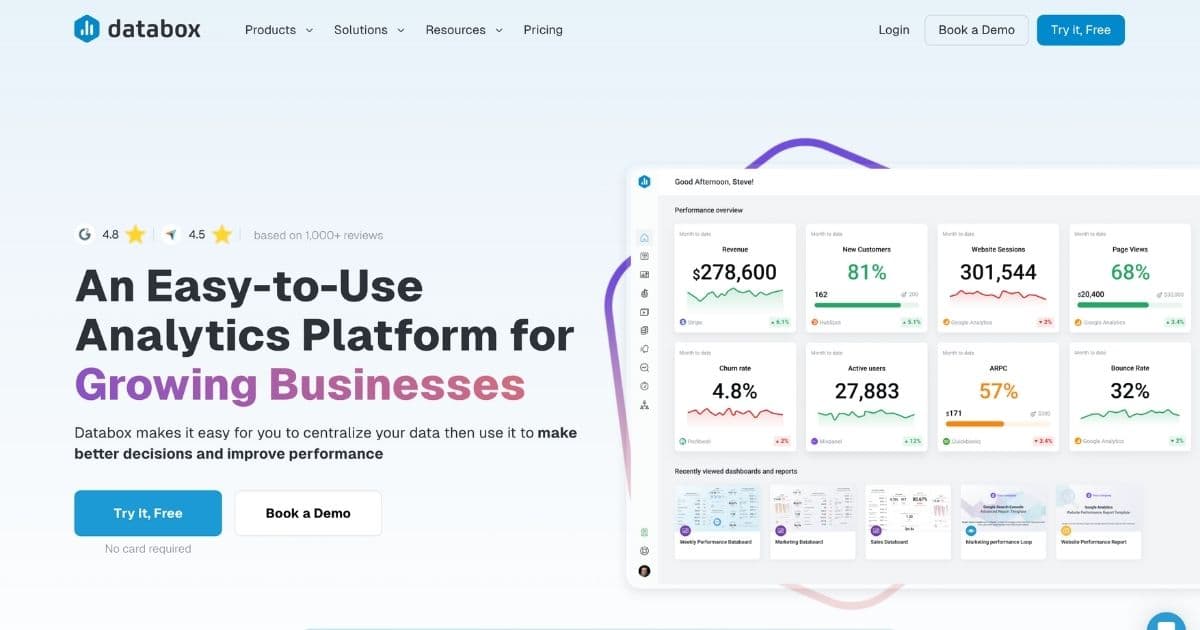Select the play-button icon in dashboard sidebar
Viewport: 1200px width, 630px height.
coord(644,312)
